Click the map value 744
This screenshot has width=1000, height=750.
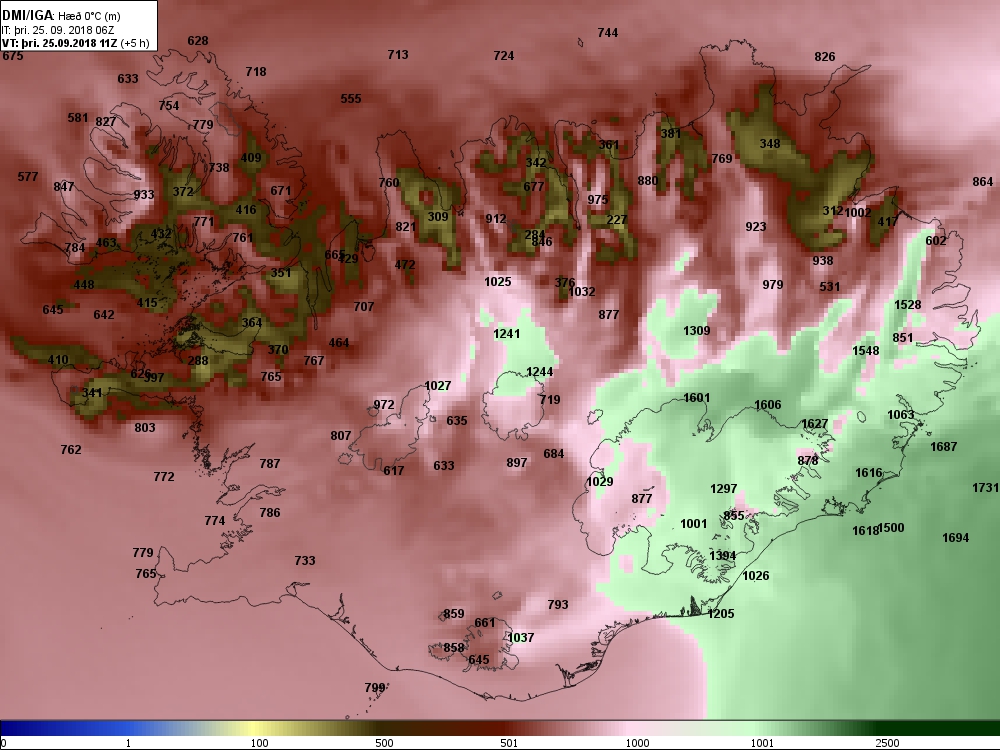[x=608, y=33]
